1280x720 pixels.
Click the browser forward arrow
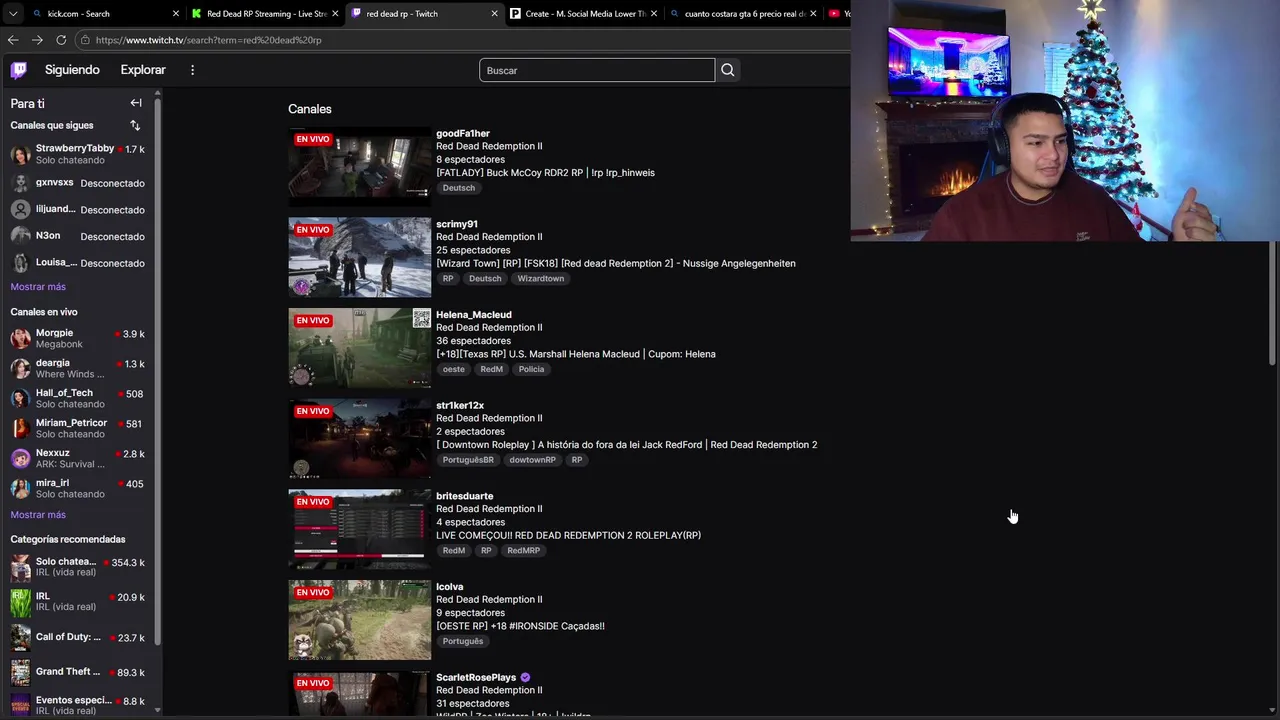tap(37, 40)
